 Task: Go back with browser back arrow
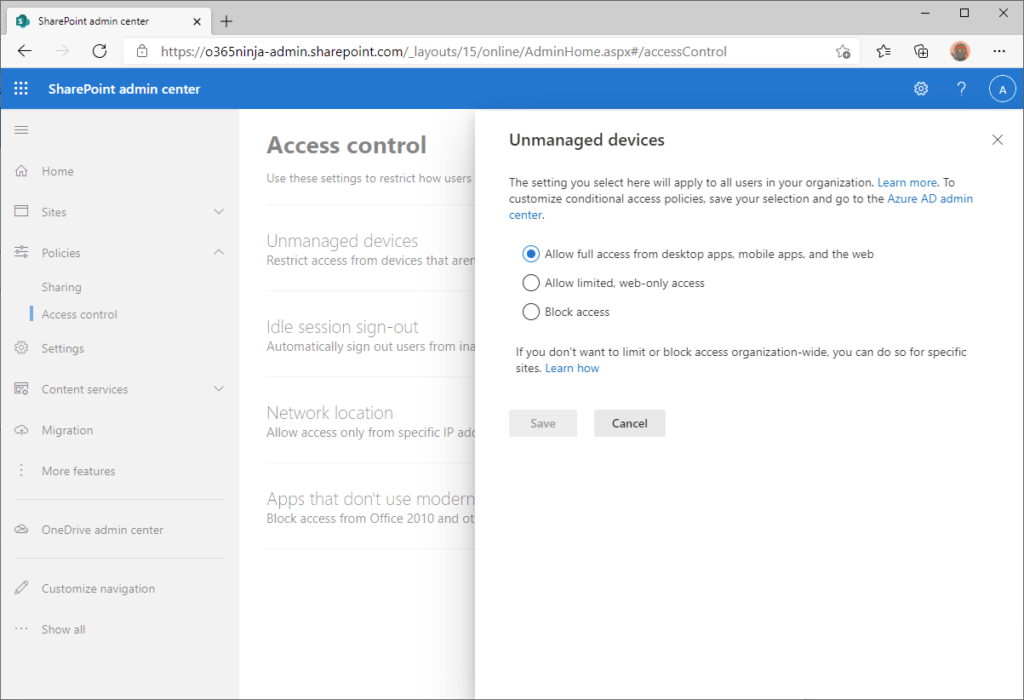[x=24, y=51]
